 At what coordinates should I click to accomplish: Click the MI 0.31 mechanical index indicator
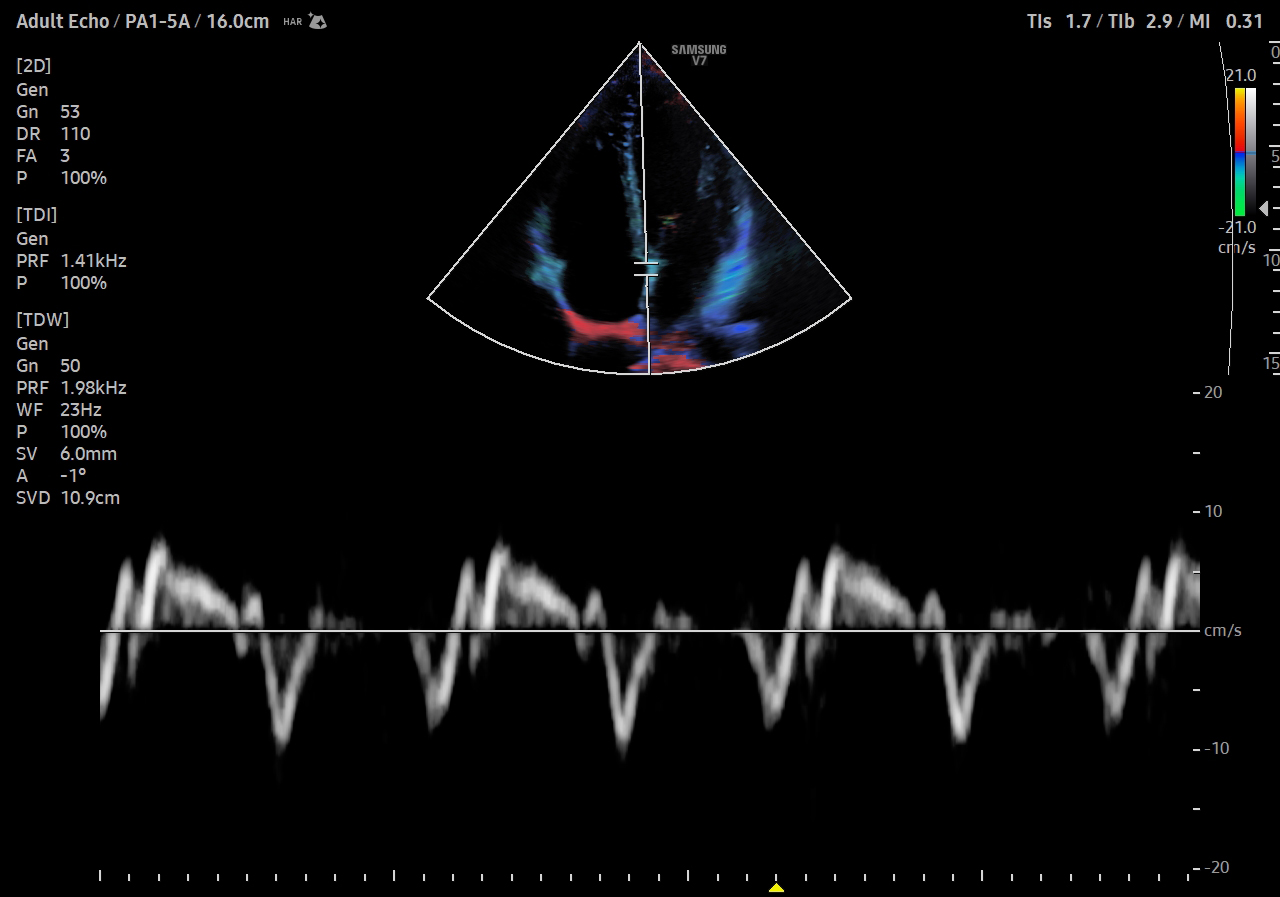[x=1226, y=20]
